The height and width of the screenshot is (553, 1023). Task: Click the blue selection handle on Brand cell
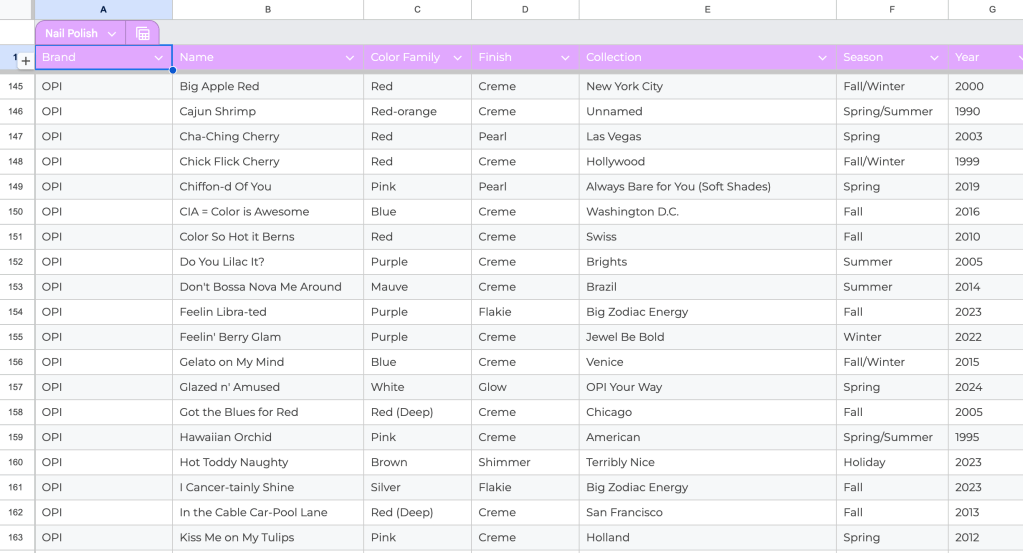click(172, 70)
